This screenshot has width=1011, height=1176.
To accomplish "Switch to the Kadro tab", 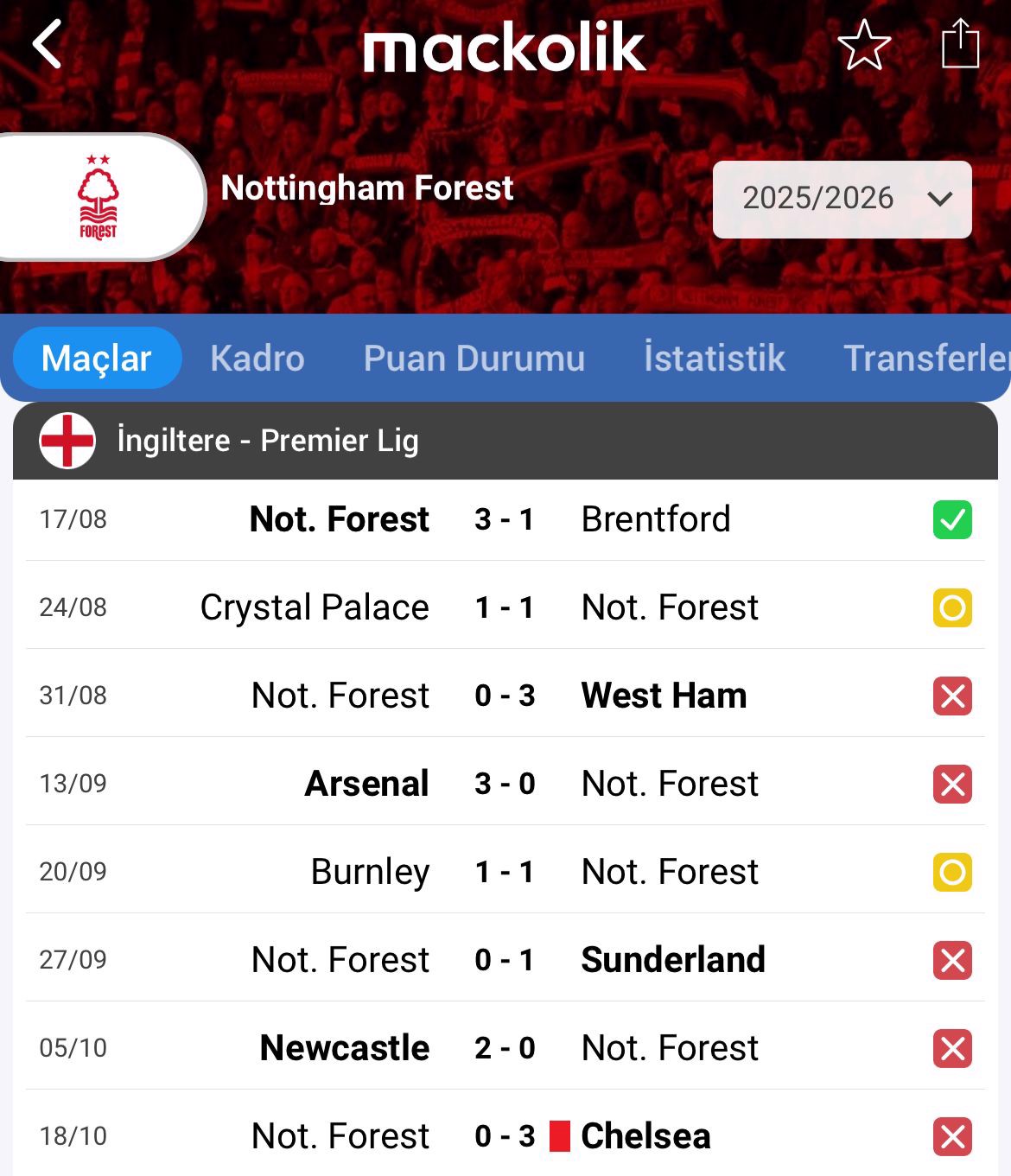I will coord(258,358).
